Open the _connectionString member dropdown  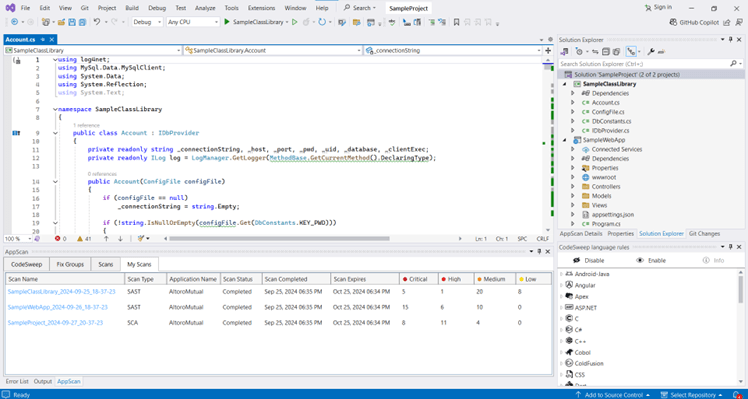(x=453, y=50)
